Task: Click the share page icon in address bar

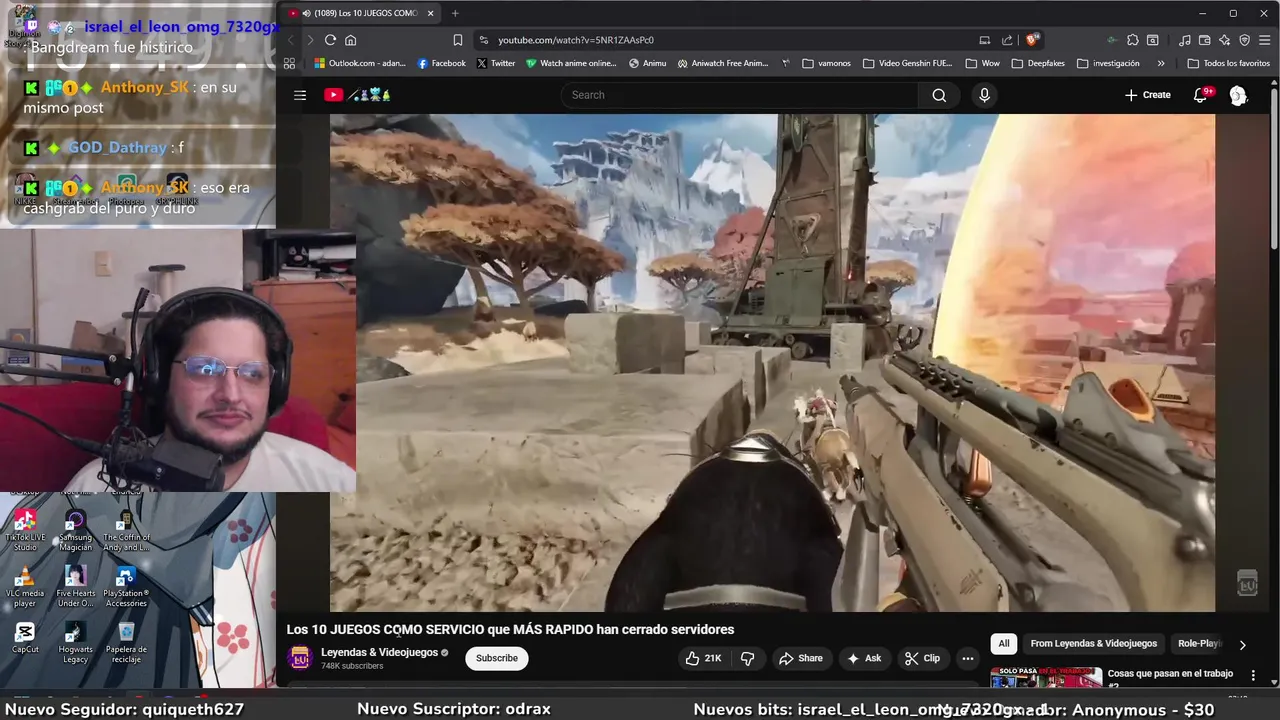Action: pyautogui.click(x=1007, y=40)
